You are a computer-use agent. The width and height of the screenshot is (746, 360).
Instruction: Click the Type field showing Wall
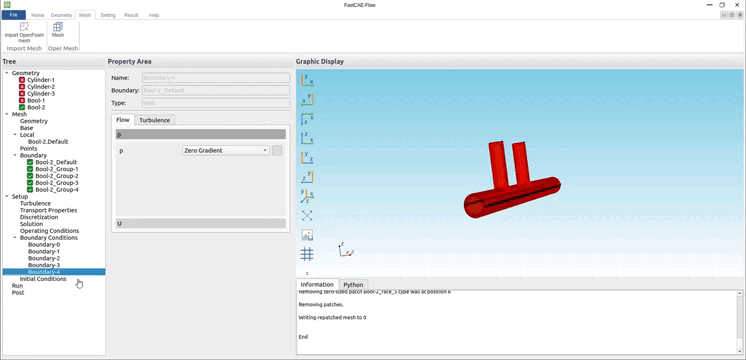pyautogui.click(x=216, y=103)
